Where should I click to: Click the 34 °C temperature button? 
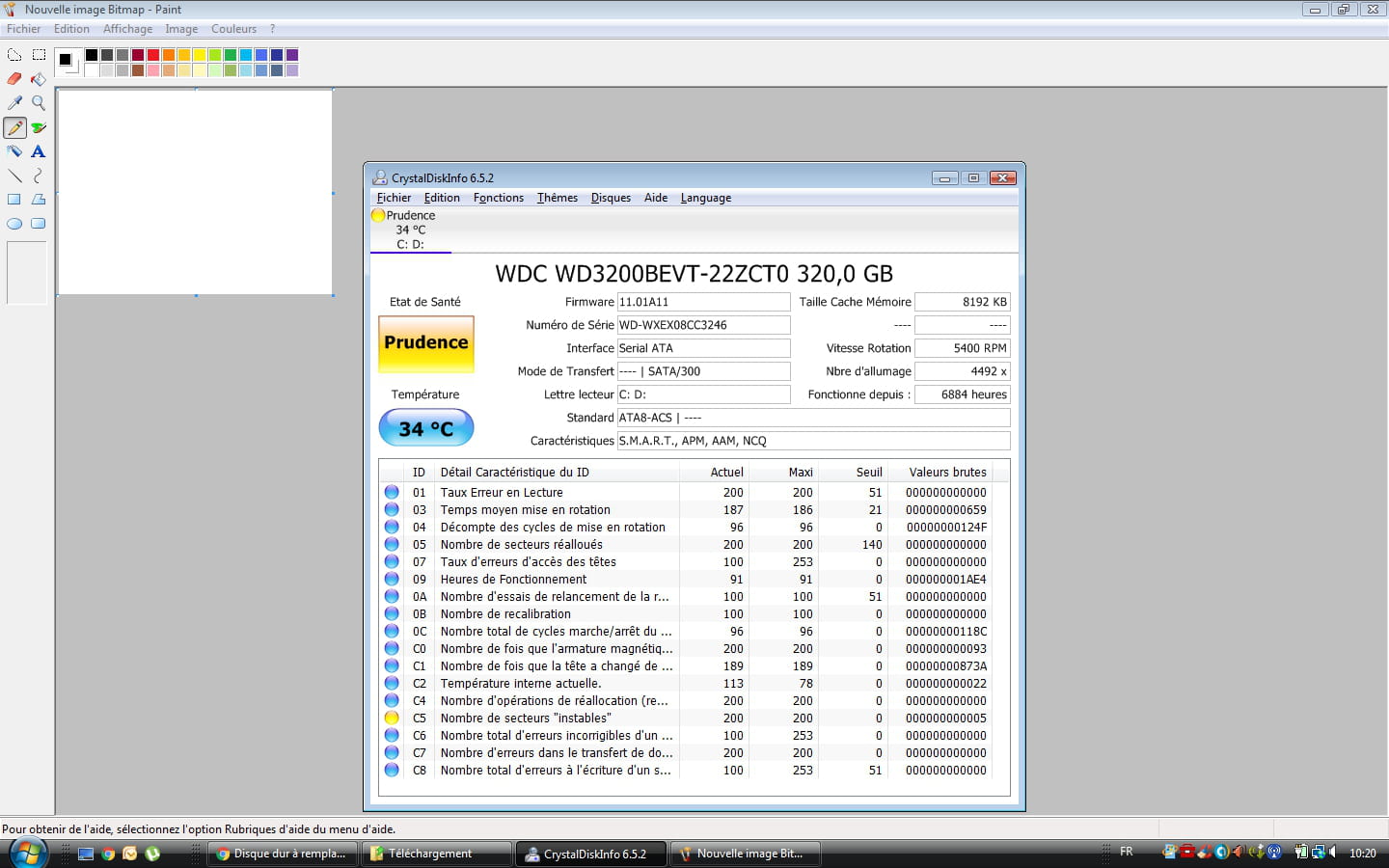(x=426, y=428)
